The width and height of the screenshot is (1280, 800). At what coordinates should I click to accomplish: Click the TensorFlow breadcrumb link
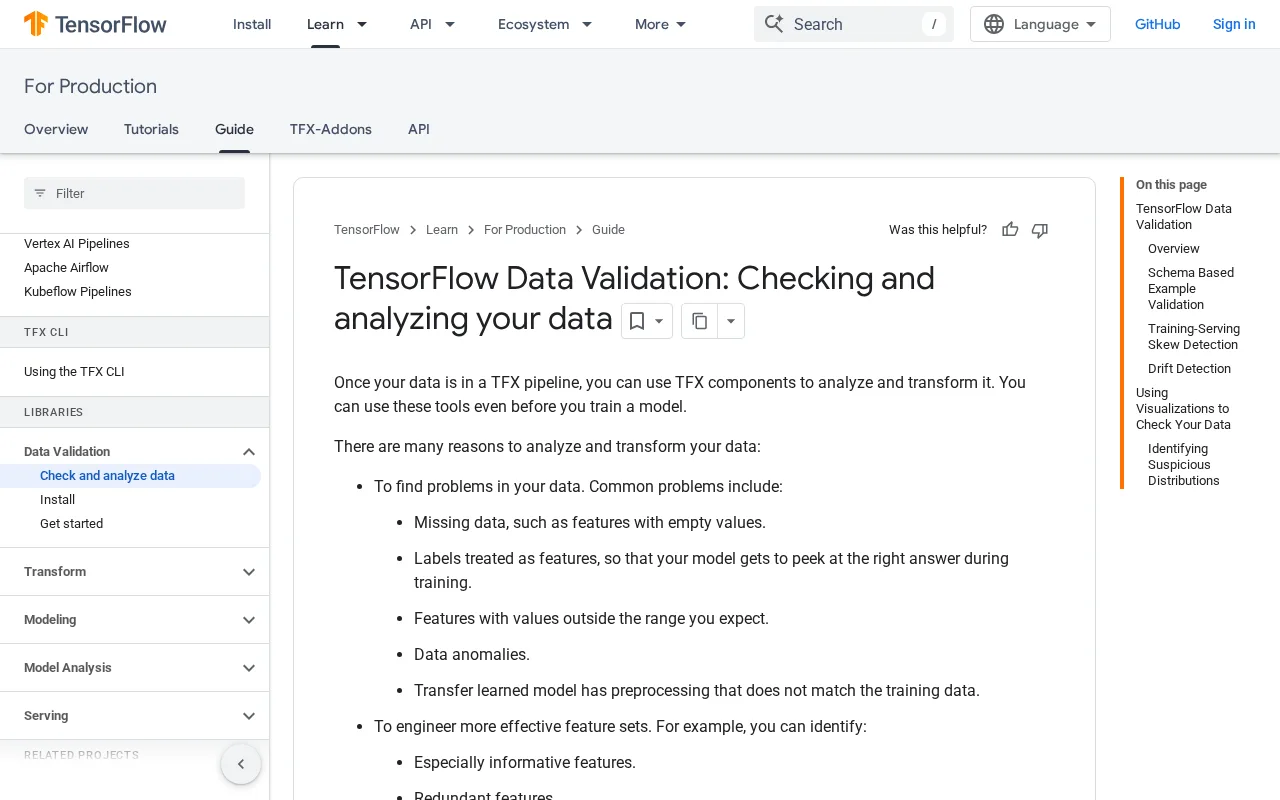[x=367, y=230]
